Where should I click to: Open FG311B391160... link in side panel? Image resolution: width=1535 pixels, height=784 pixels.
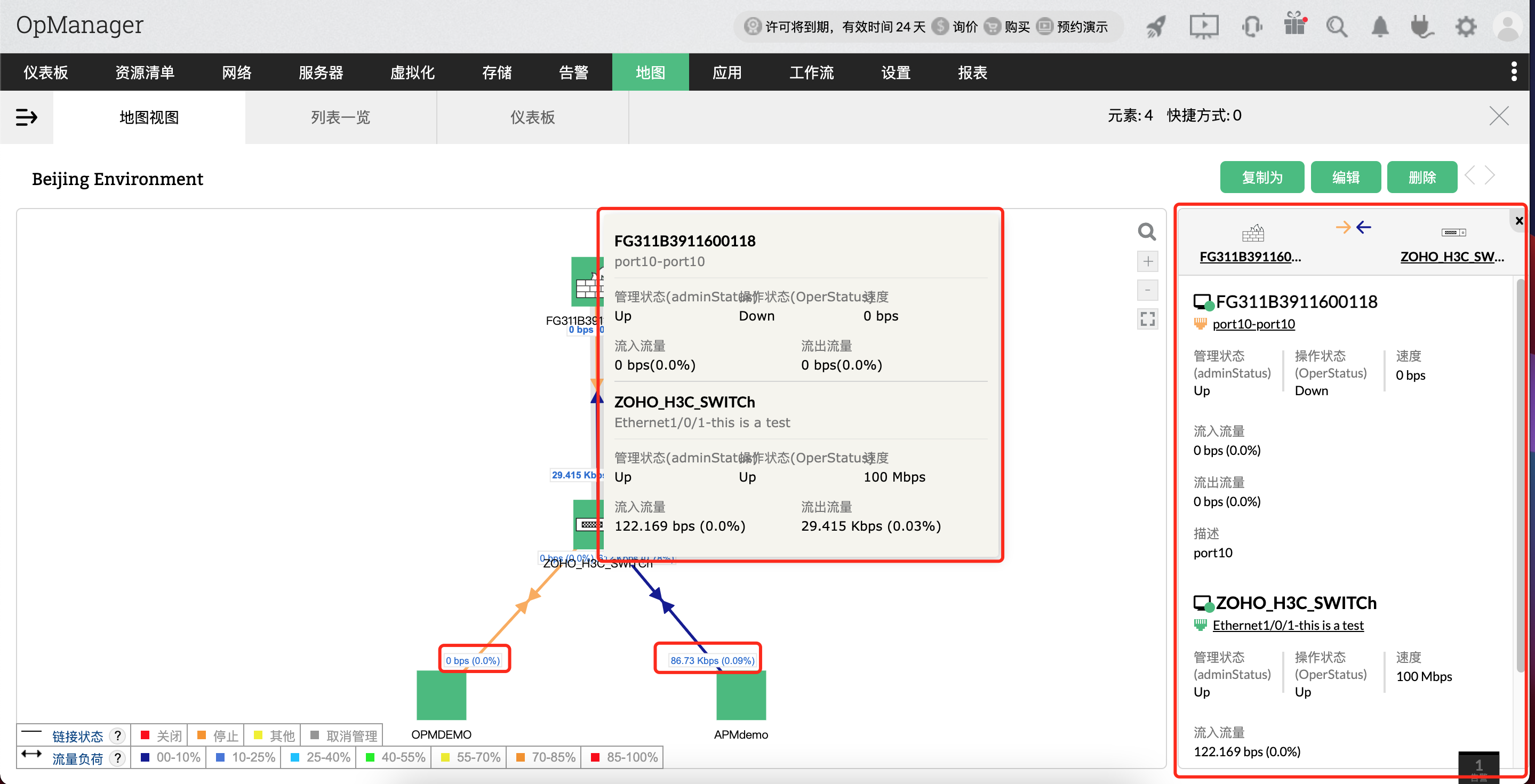tap(1250, 256)
